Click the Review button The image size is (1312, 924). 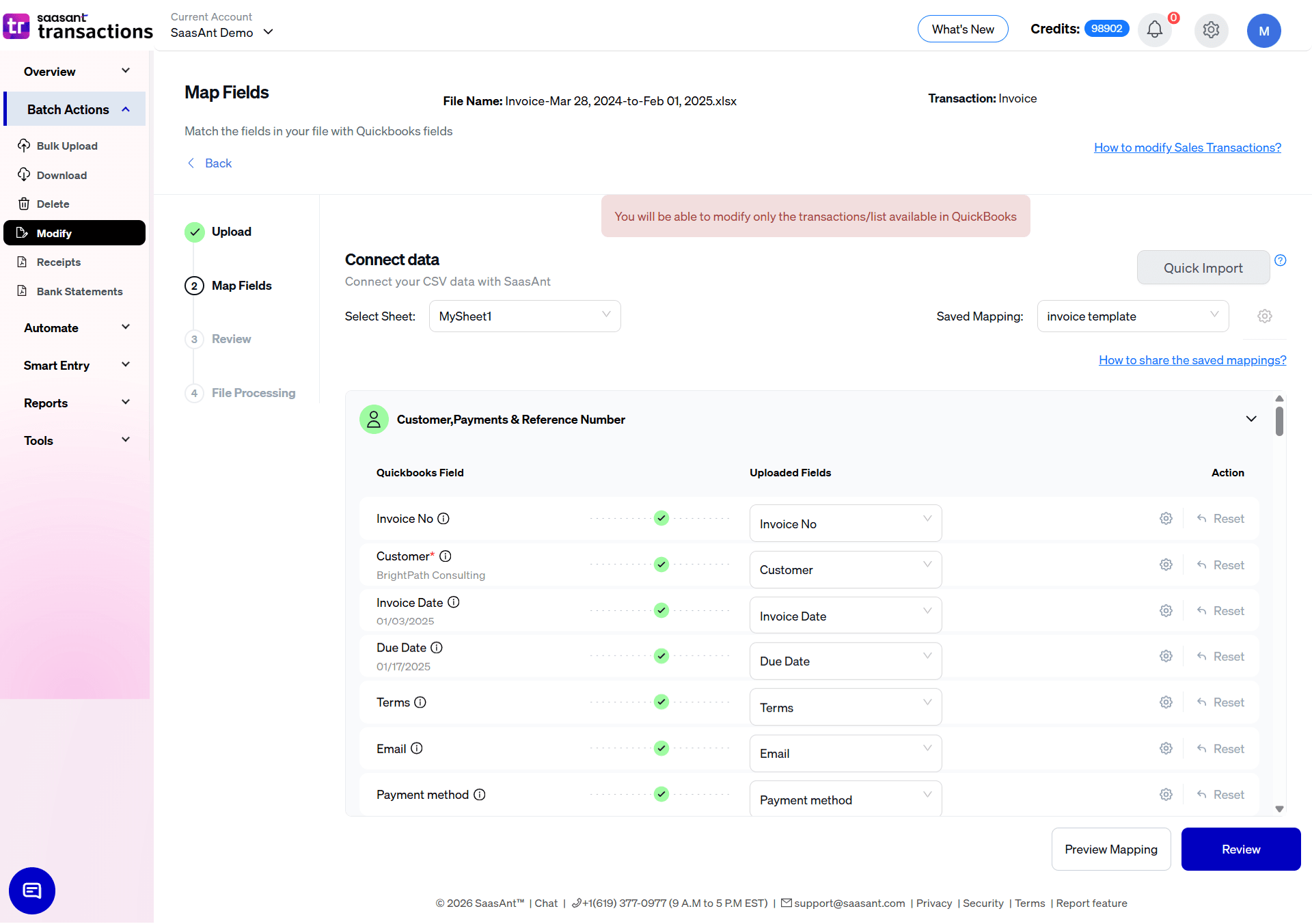(x=1240, y=850)
